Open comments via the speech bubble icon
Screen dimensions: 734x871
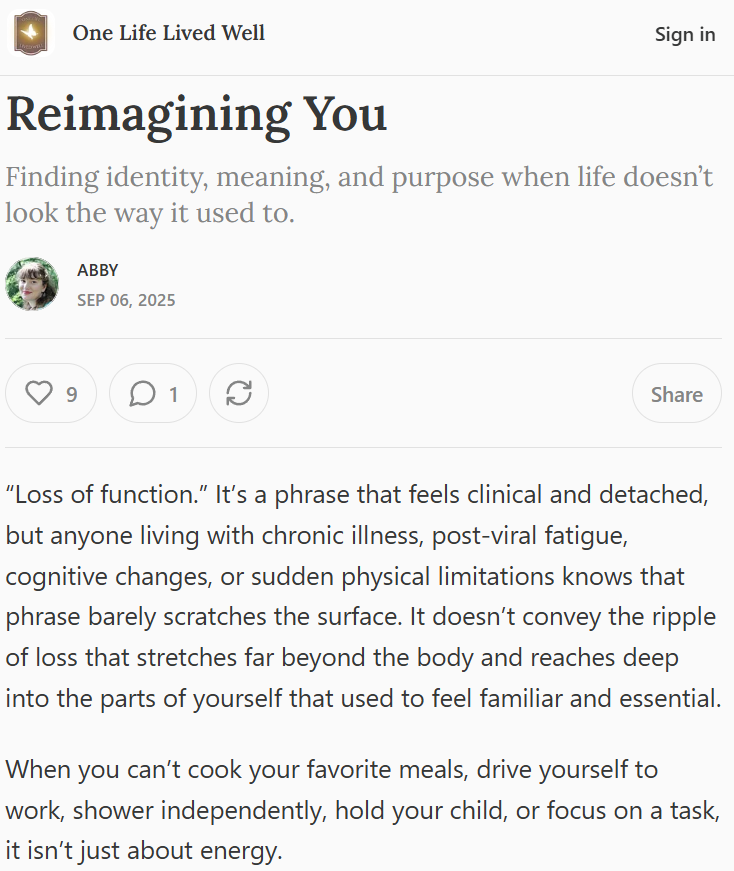(142, 394)
